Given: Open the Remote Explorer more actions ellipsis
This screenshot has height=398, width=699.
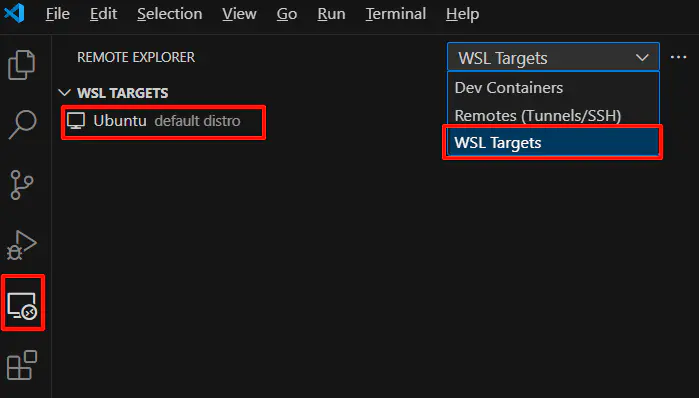Looking at the screenshot, I should pyautogui.click(x=678, y=57).
